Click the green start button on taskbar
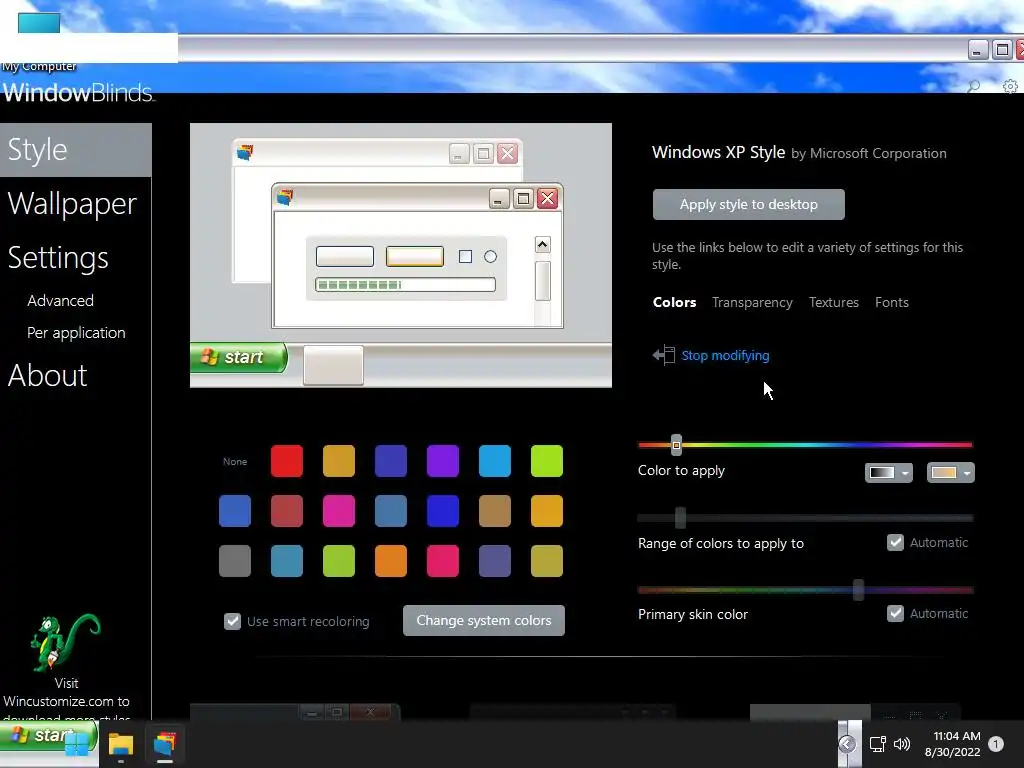This screenshot has width=1024, height=768. pos(47,736)
